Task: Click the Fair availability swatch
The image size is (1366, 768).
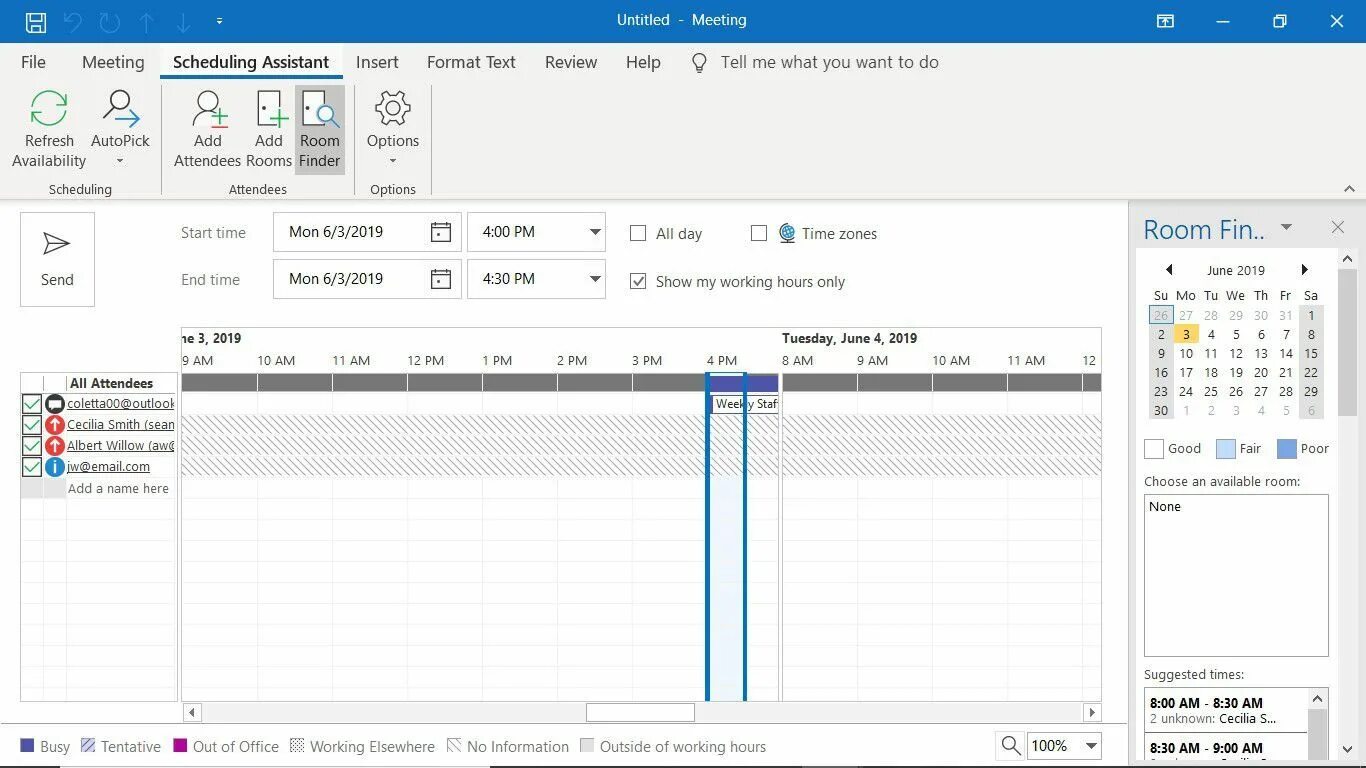Action: [1226, 449]
